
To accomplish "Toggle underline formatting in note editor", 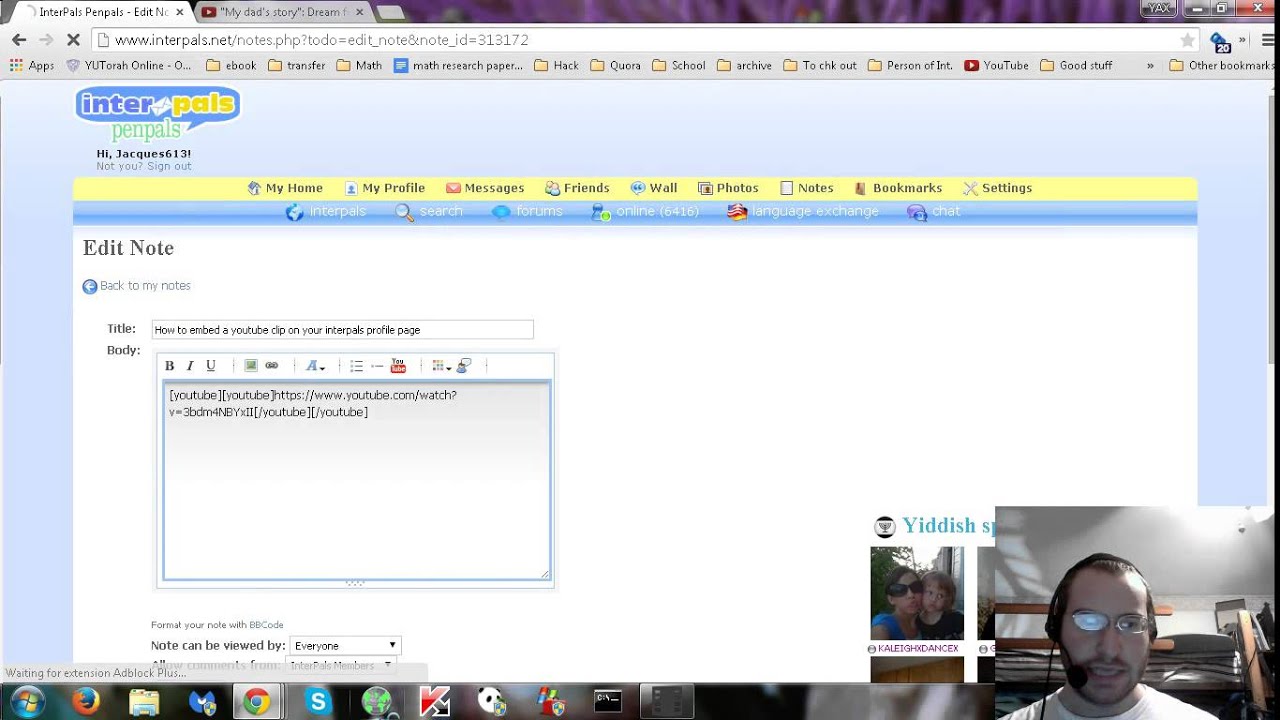I will (x=210, y=366).
